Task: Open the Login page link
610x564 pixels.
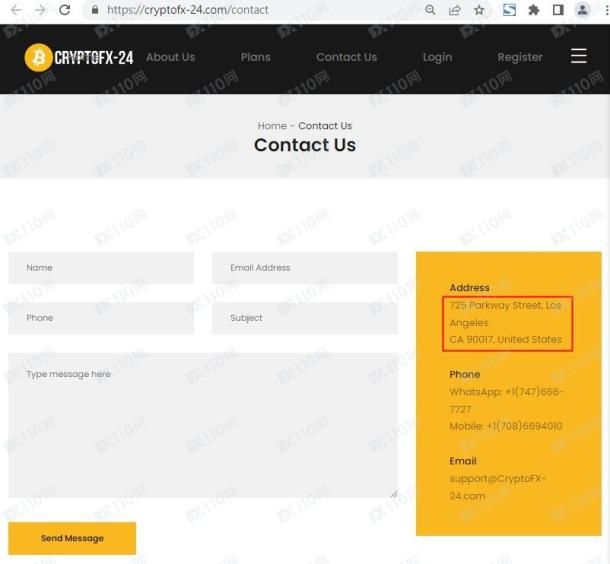Action: click(x=437, y=58)
